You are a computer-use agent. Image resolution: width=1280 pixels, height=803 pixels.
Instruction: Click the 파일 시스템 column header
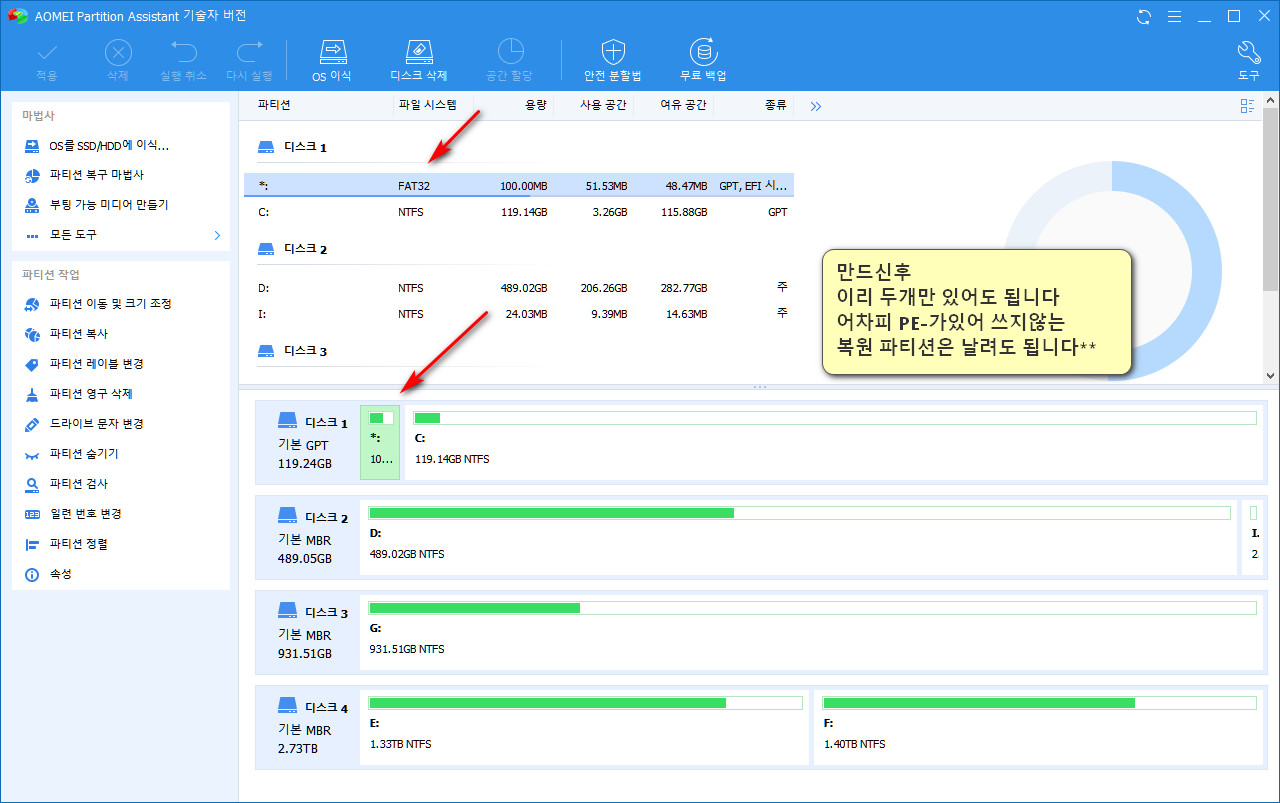(427, 105)
